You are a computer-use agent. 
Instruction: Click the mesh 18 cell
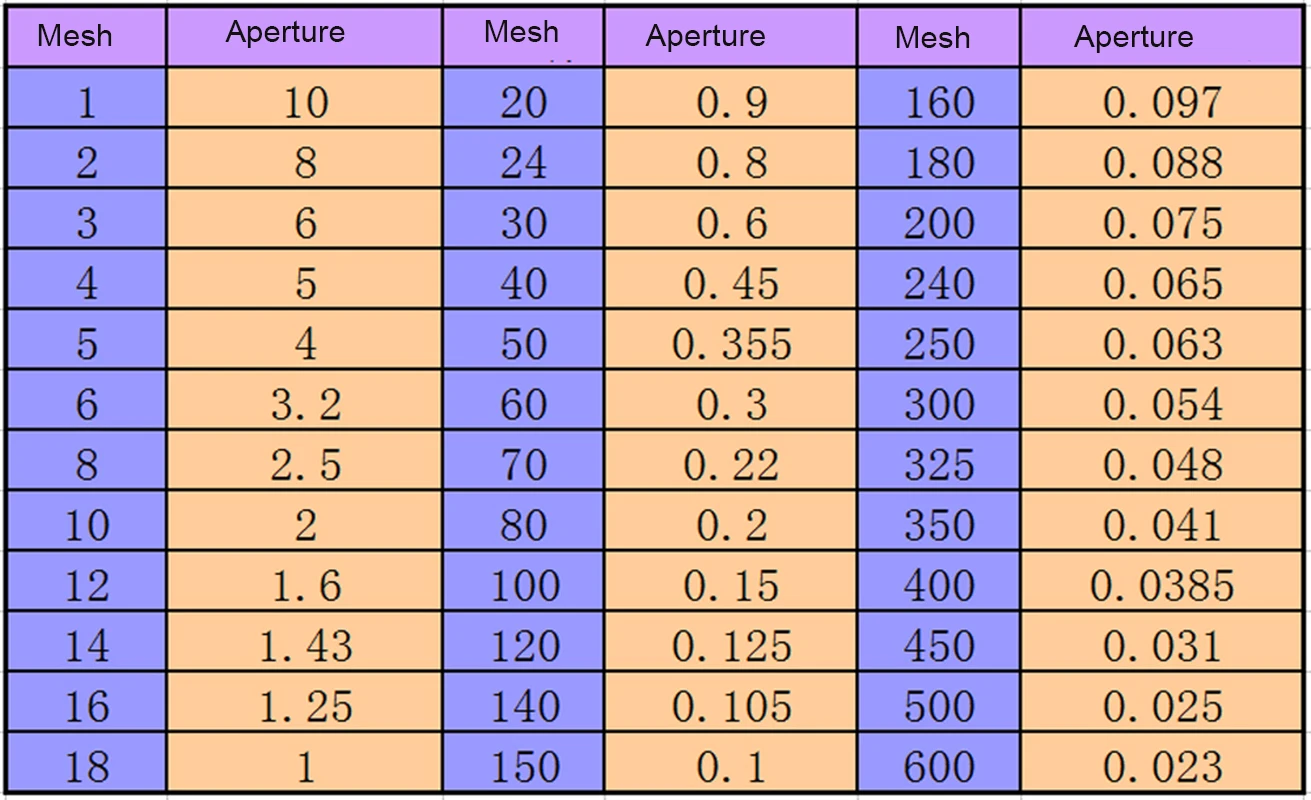(x=87, y=768)
